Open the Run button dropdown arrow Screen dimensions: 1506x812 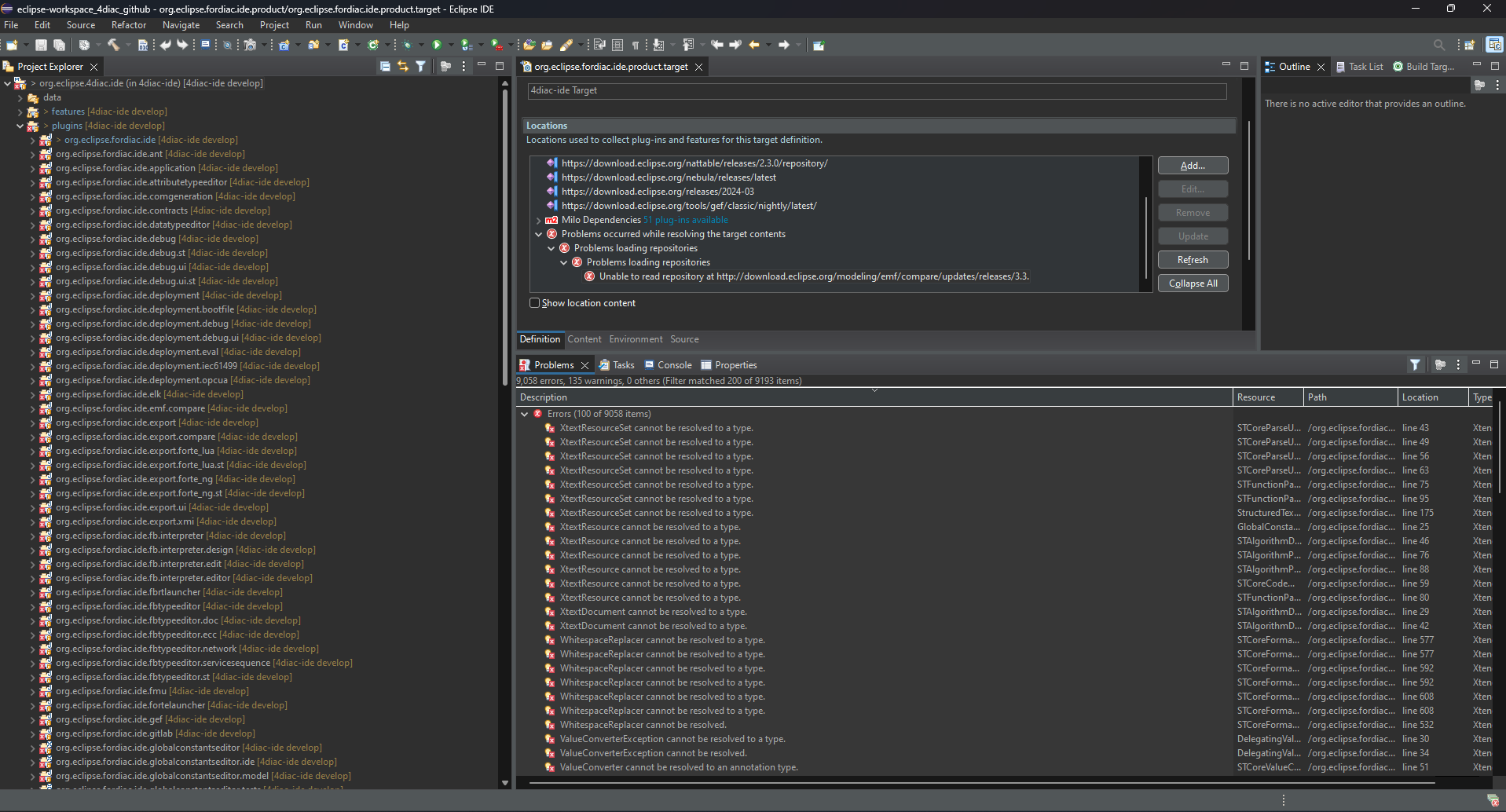[450, 45]
